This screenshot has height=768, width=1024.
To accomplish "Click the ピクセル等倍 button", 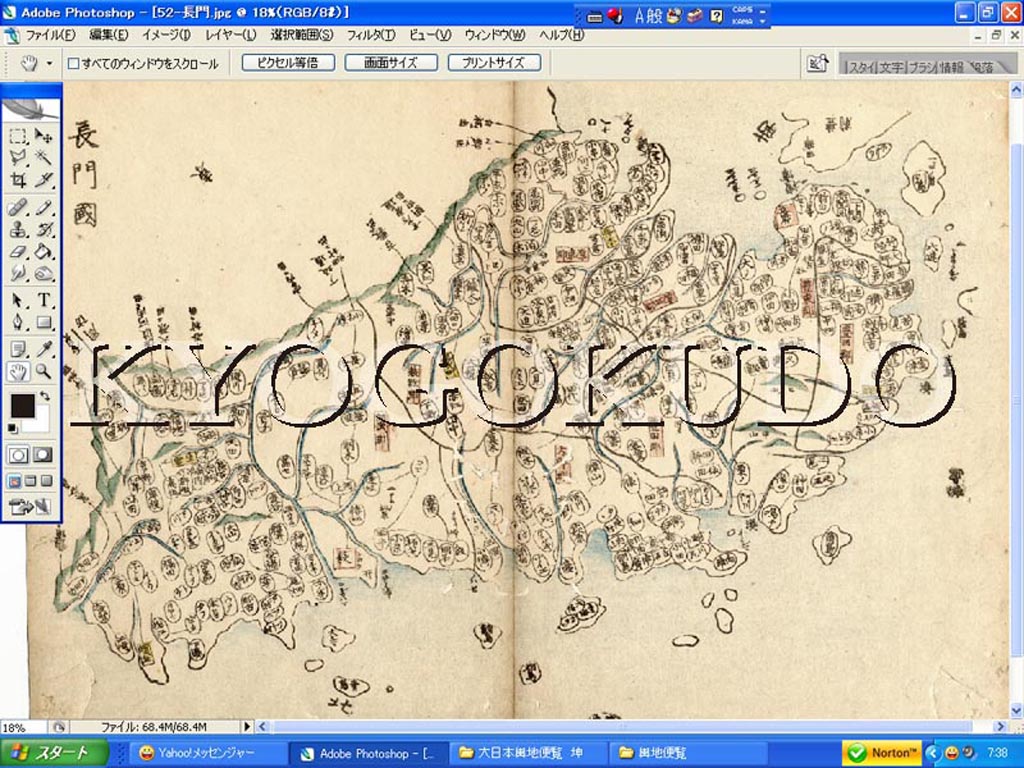I will pyautogui.click(x=288, y=63).
